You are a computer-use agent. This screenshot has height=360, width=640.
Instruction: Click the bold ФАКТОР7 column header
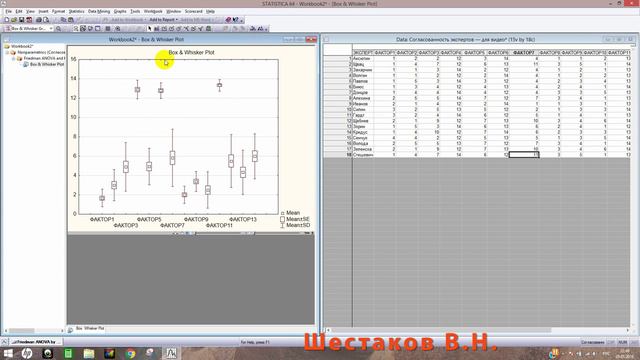point(524,53)
